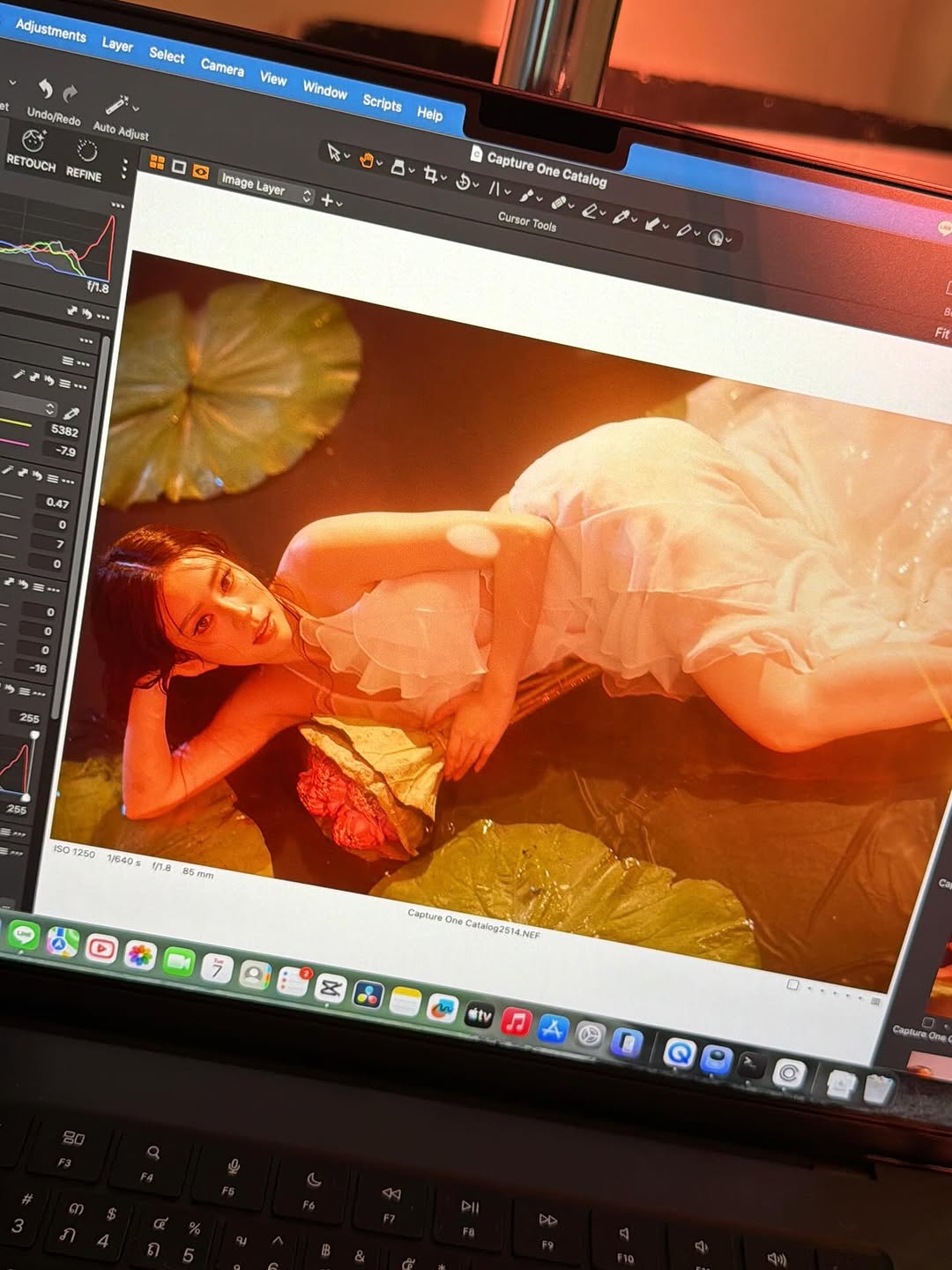Click the Undo arrow

pos(45,88)
